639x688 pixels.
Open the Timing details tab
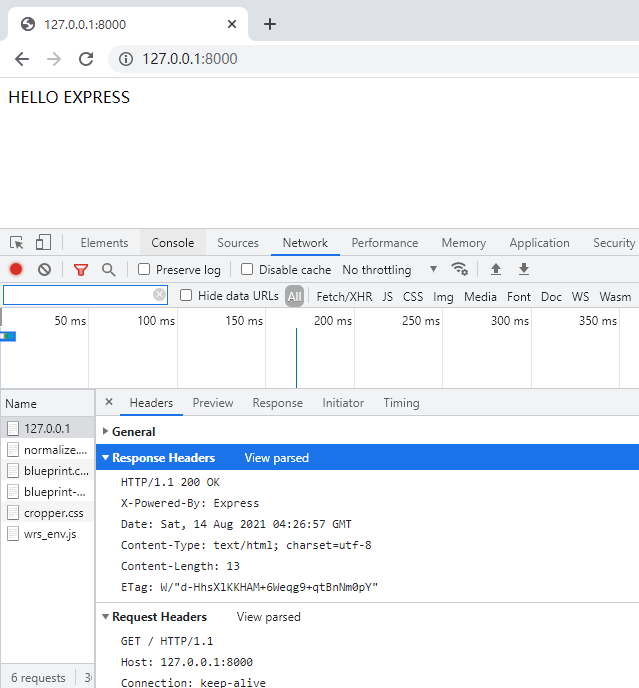[x=401, y=403]
